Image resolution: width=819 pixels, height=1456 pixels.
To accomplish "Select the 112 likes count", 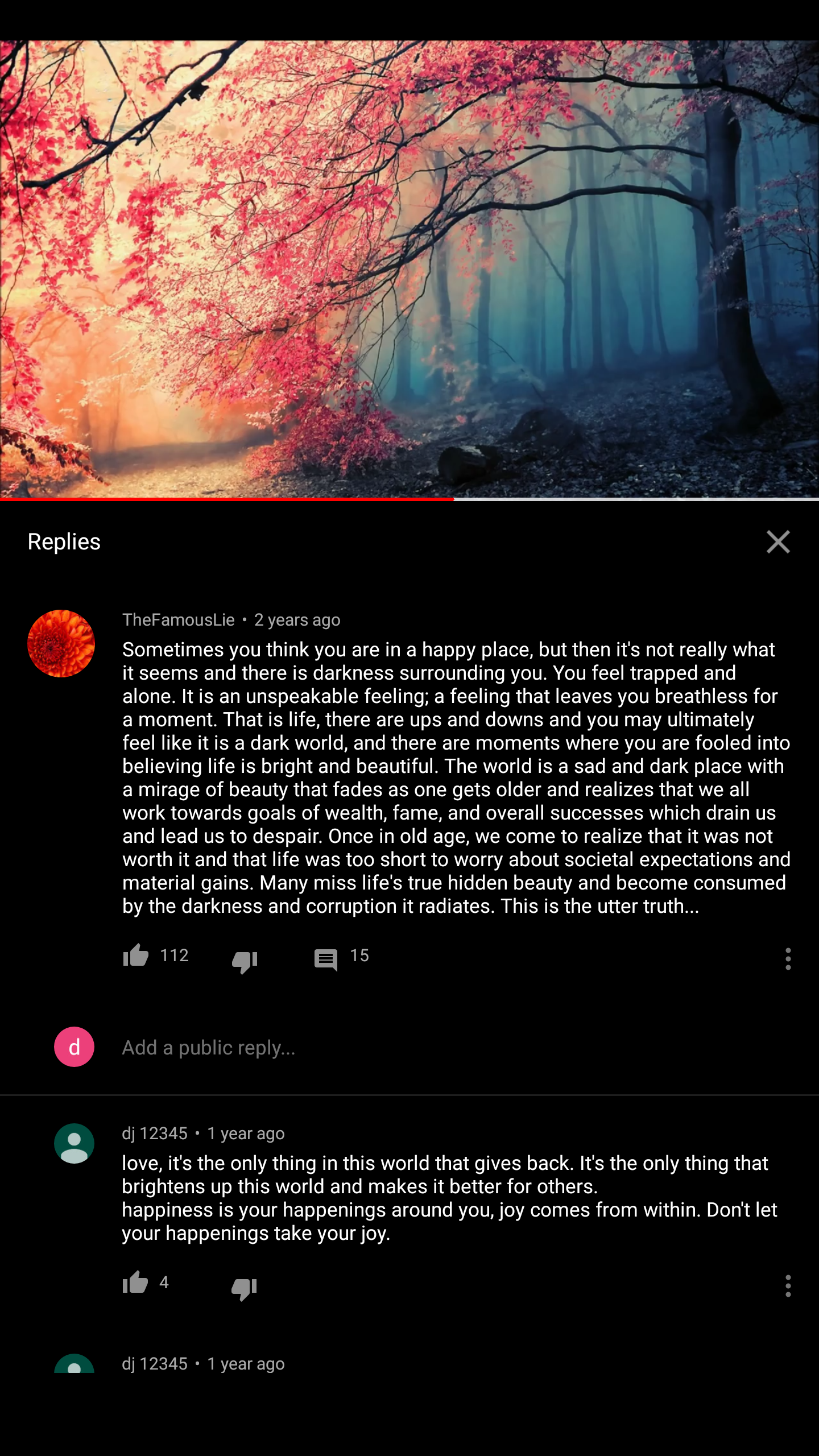I will pyautogui.click(x=174, y=955).
